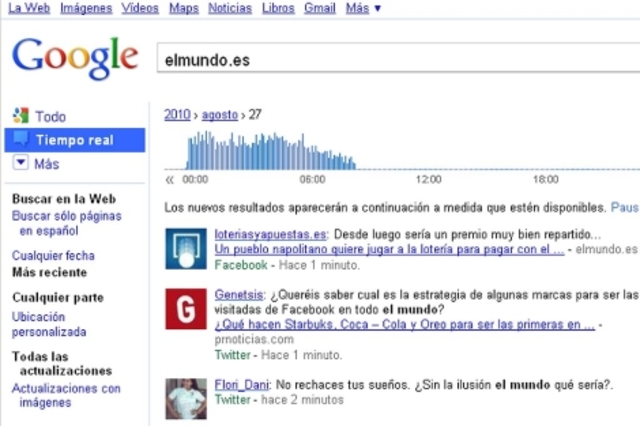Open La Web in top navigation
This screenshot has height=426, width=640.
(29, 8)
